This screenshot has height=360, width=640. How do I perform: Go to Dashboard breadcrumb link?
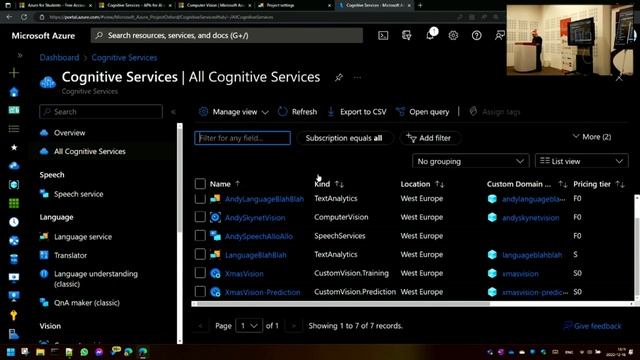point(59,58)
